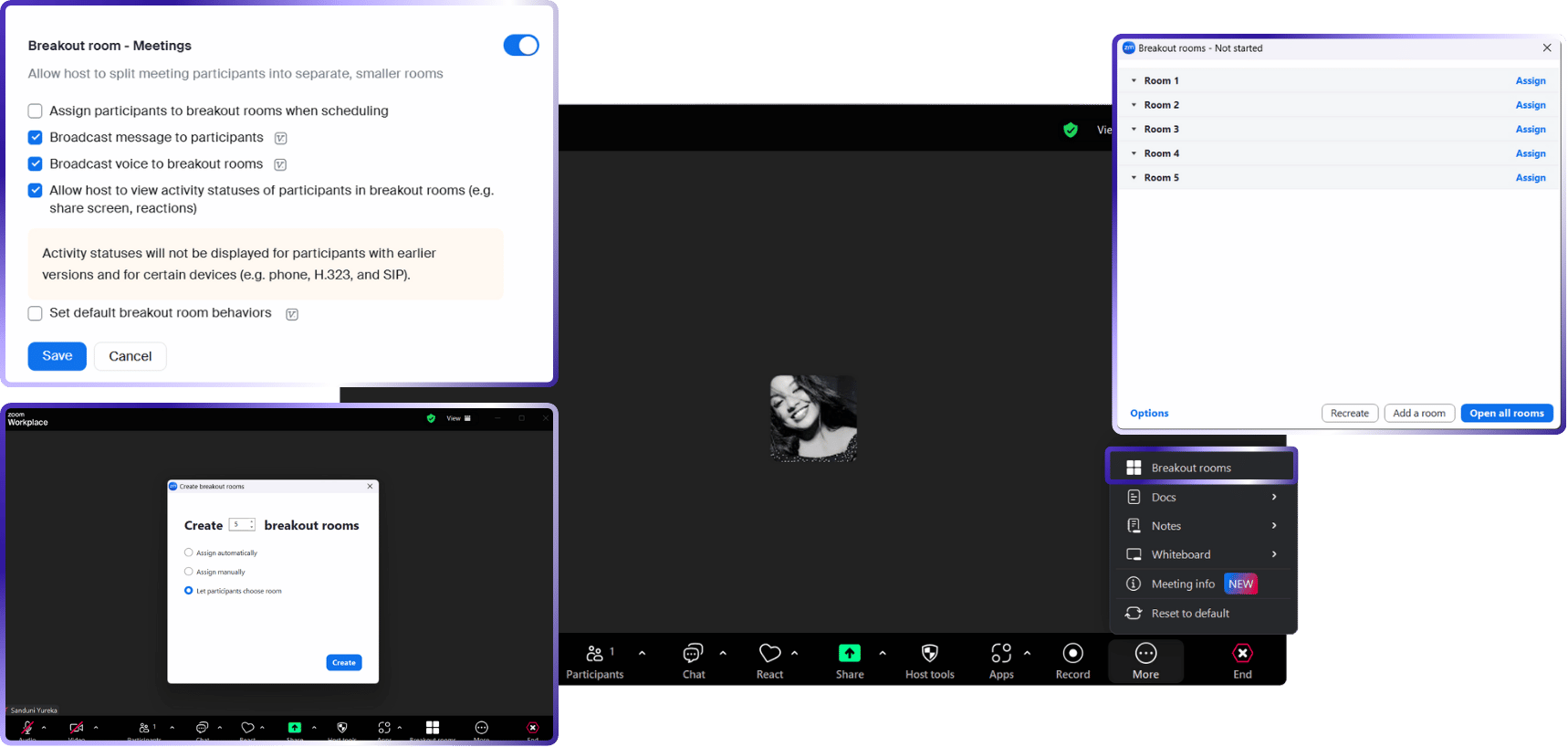Open the Notes submenu in More menu
Viewport: 1568px width, 747px height.
1201,526
